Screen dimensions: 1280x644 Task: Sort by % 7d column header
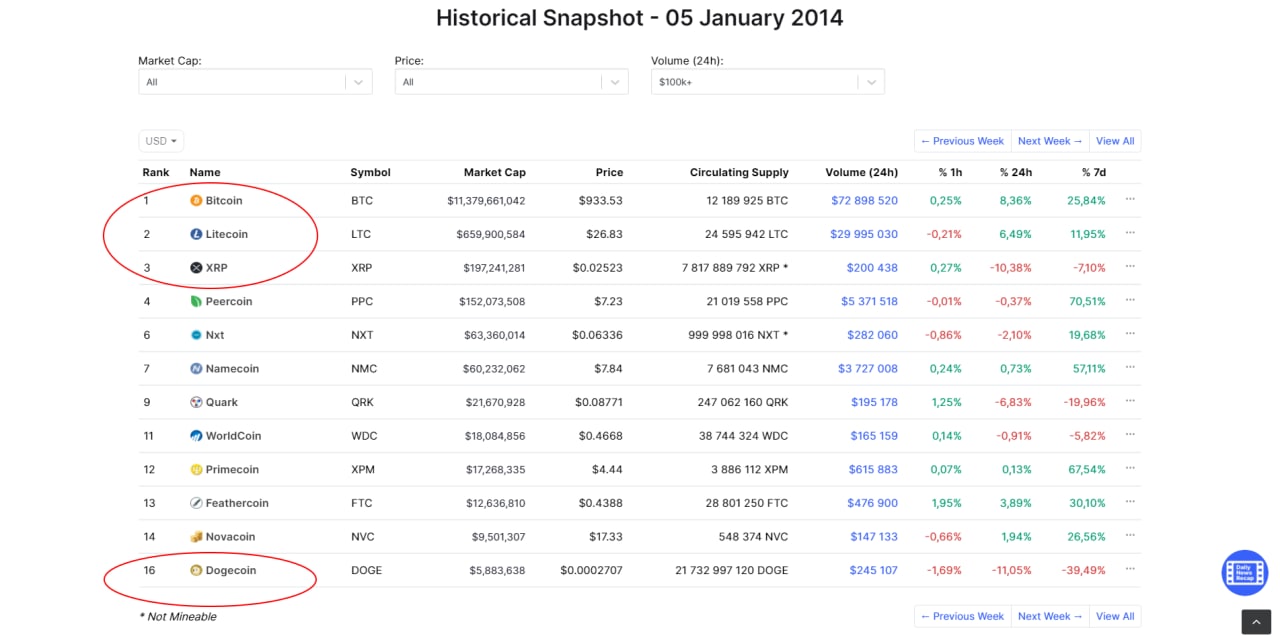[x=1093, y=172]
